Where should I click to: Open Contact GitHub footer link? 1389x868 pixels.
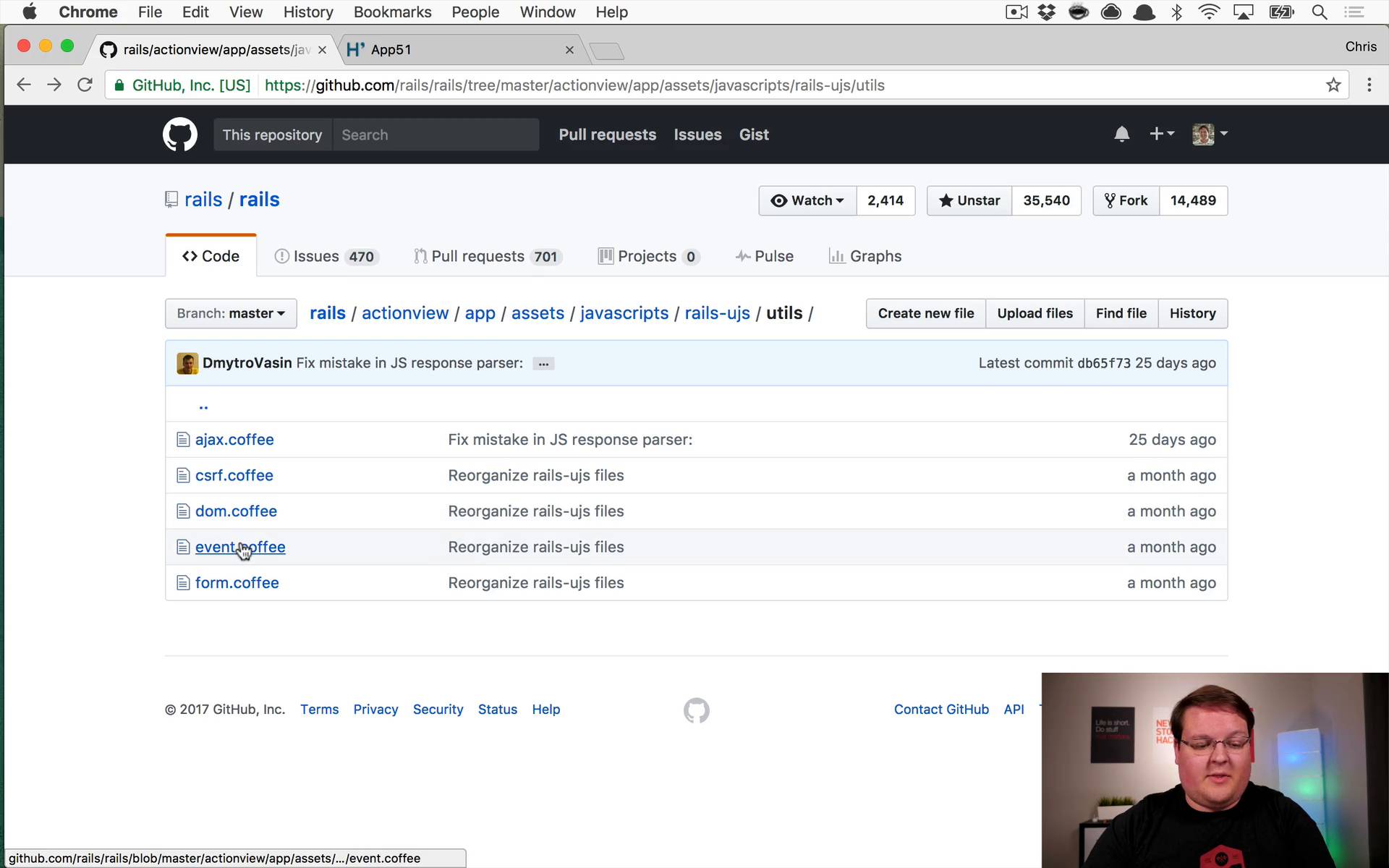click(941, 710)
